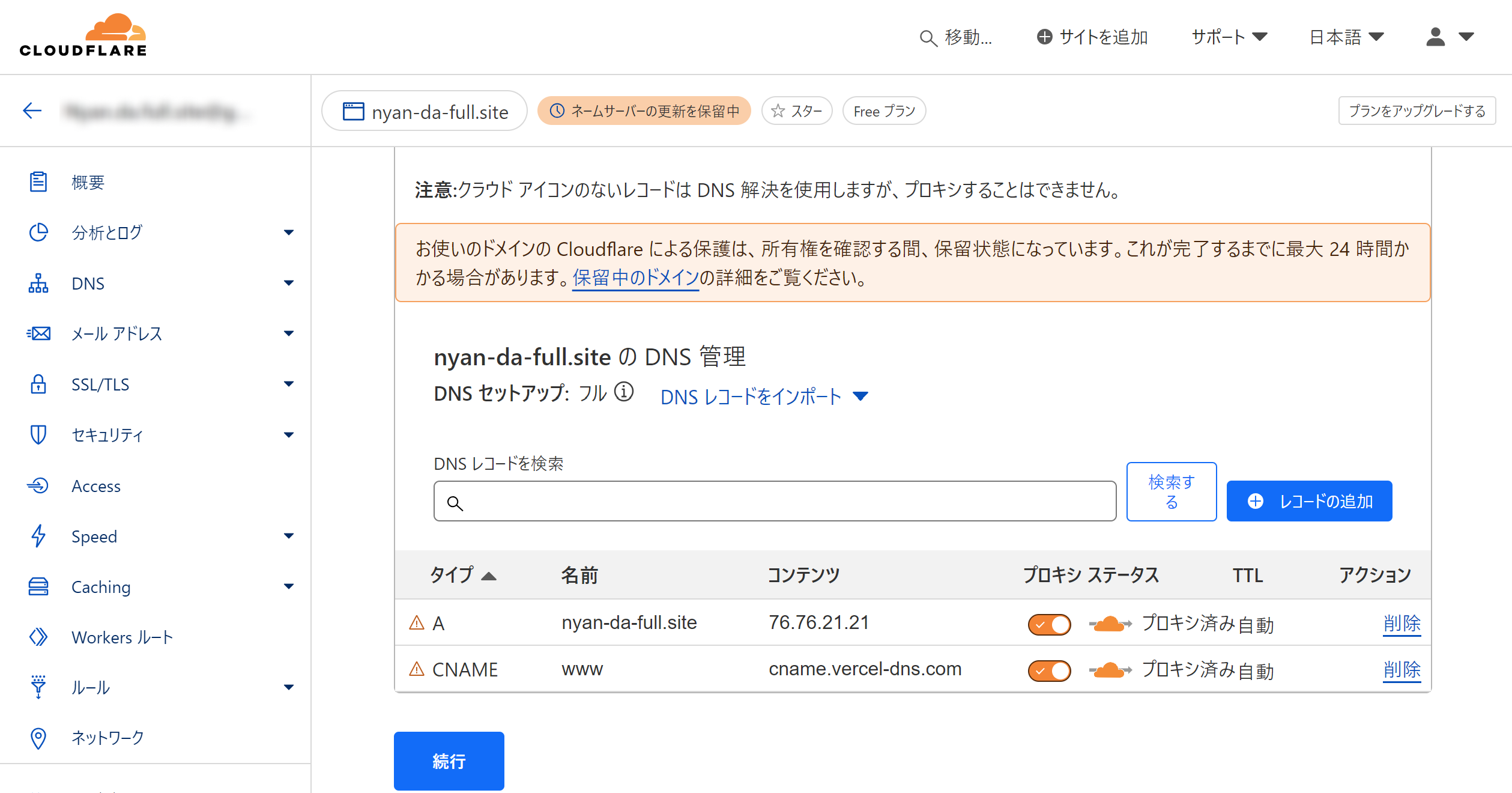Click the Caching drive icon

click(x=38, y=586)
